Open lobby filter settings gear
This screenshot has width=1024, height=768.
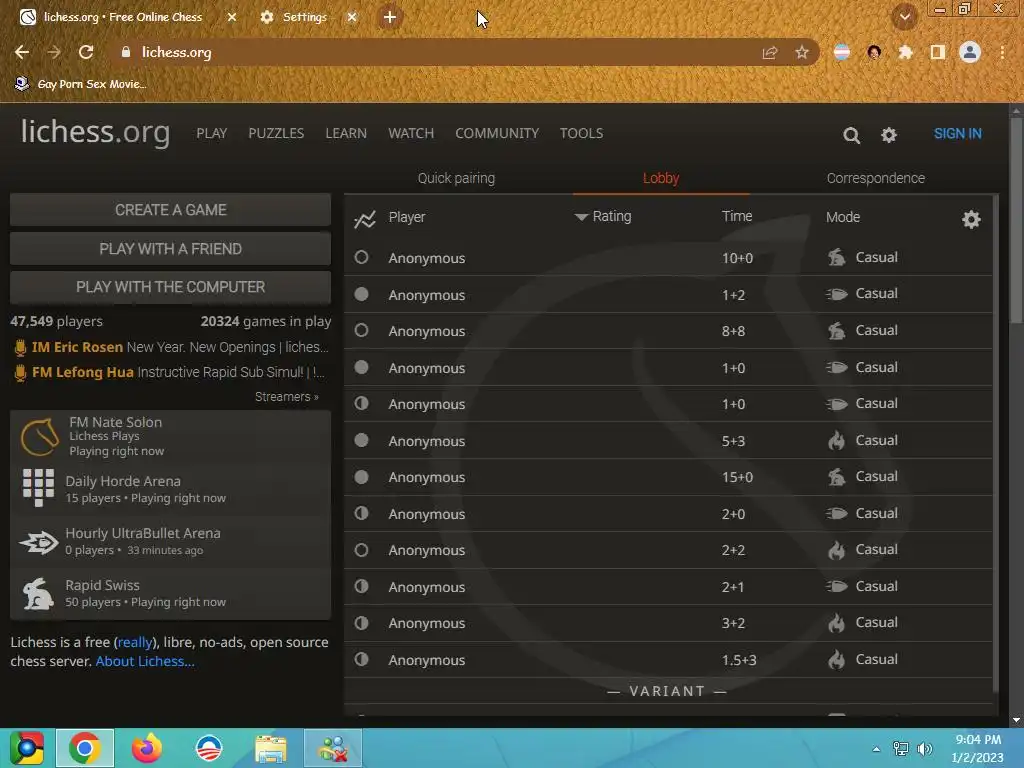971,219
